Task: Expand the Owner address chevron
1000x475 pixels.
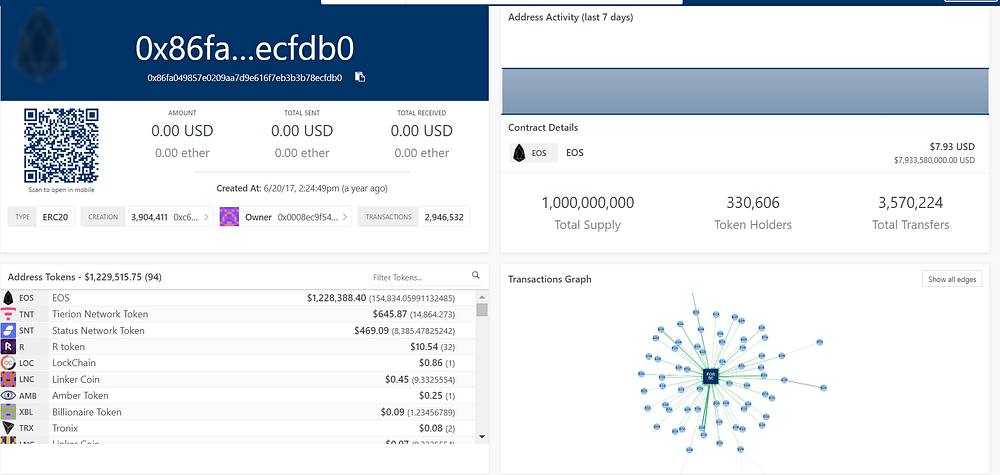Action: (x=345, y=217)
